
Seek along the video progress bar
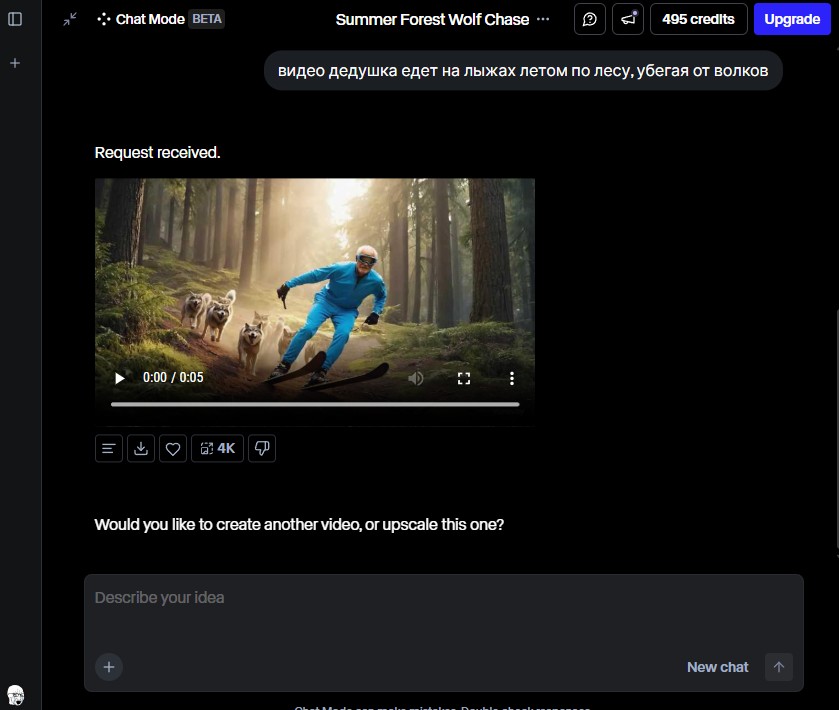click(x=315, y=404)
